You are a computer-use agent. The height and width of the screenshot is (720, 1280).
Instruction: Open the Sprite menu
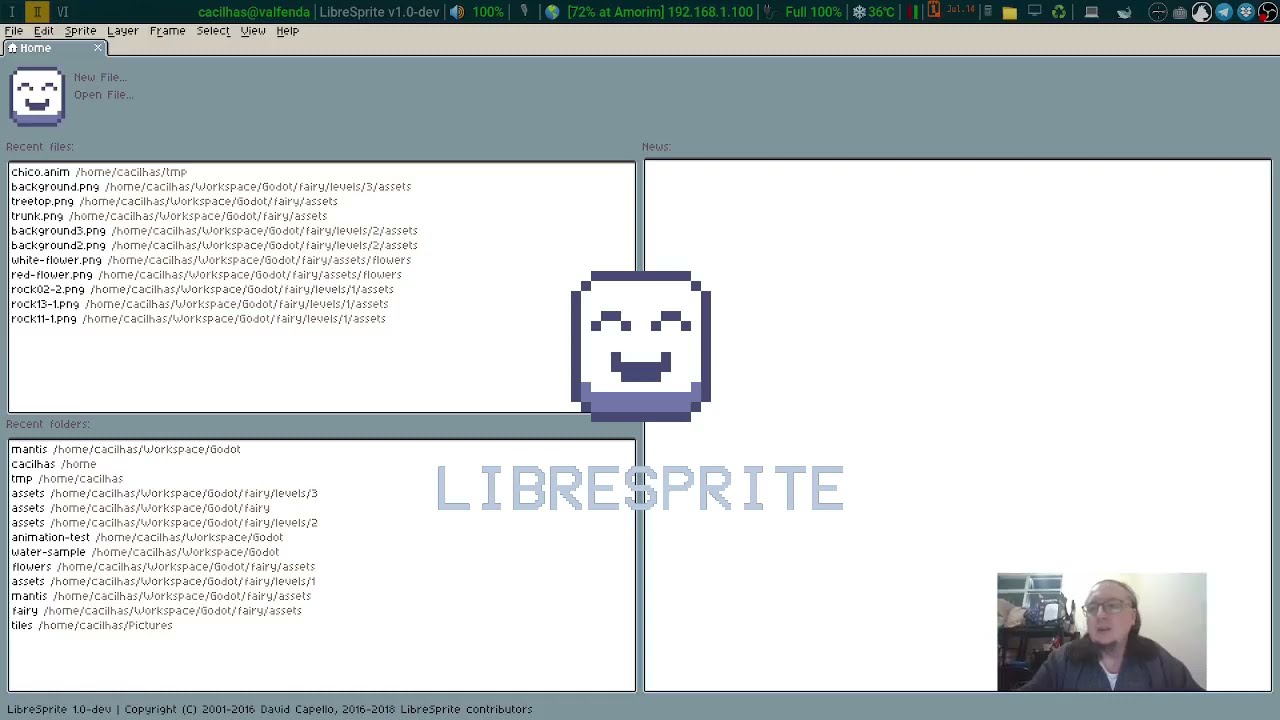80,31
